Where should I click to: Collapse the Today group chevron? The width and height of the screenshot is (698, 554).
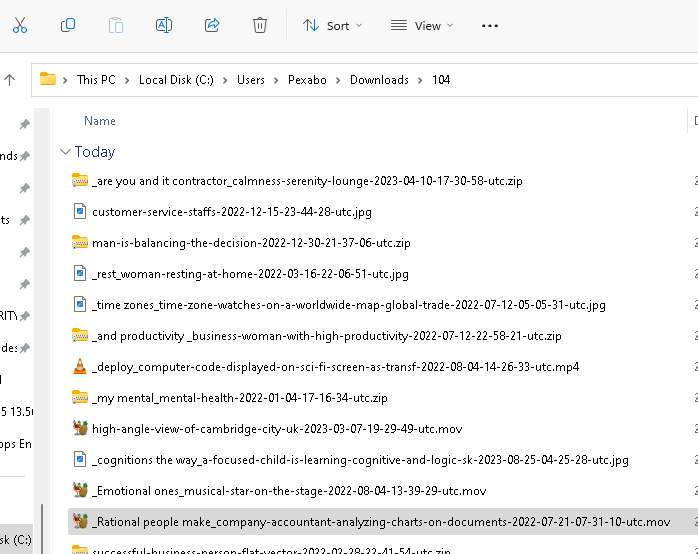pos(65,152)
